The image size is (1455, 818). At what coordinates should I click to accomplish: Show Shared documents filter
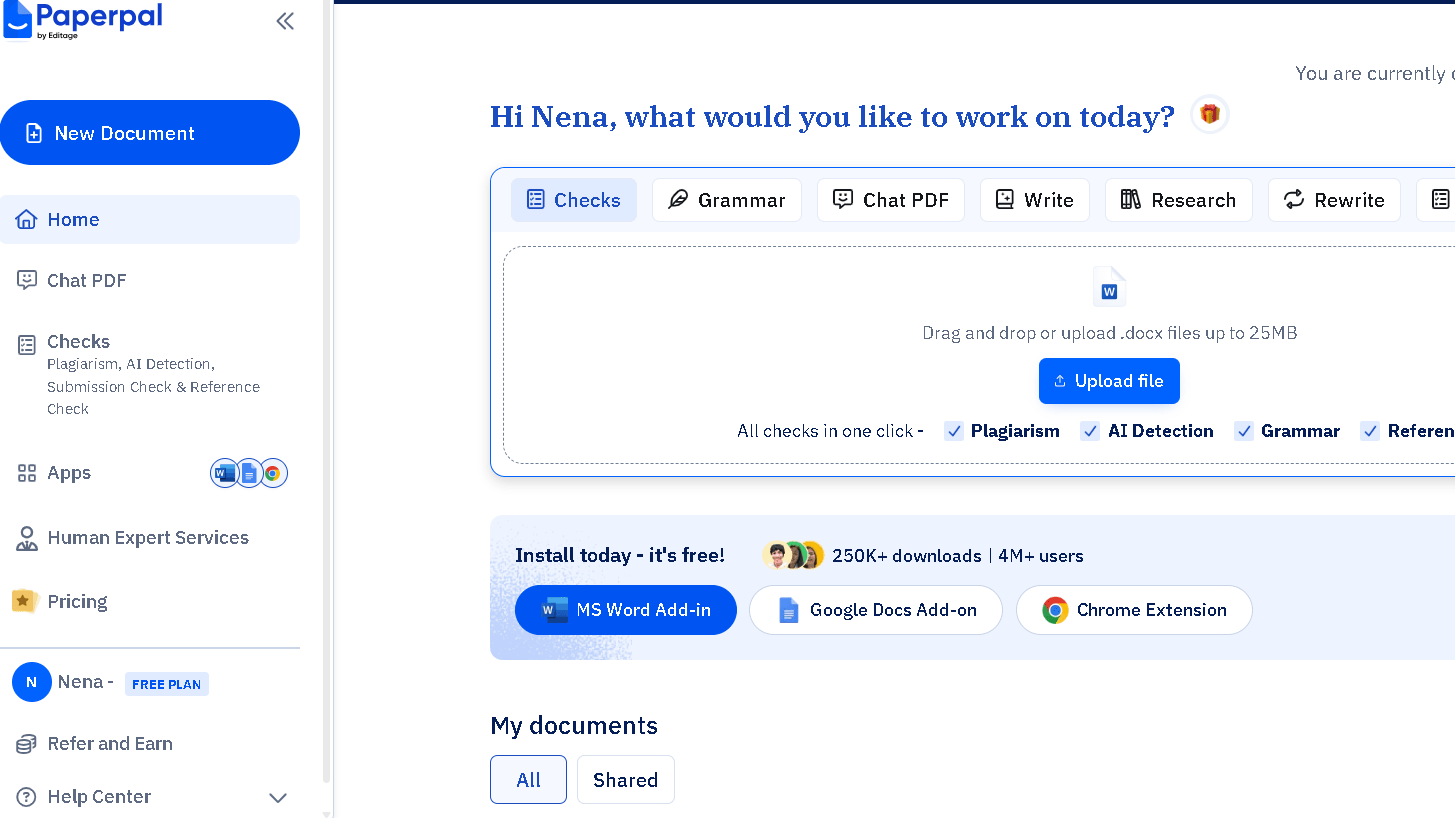626,780
